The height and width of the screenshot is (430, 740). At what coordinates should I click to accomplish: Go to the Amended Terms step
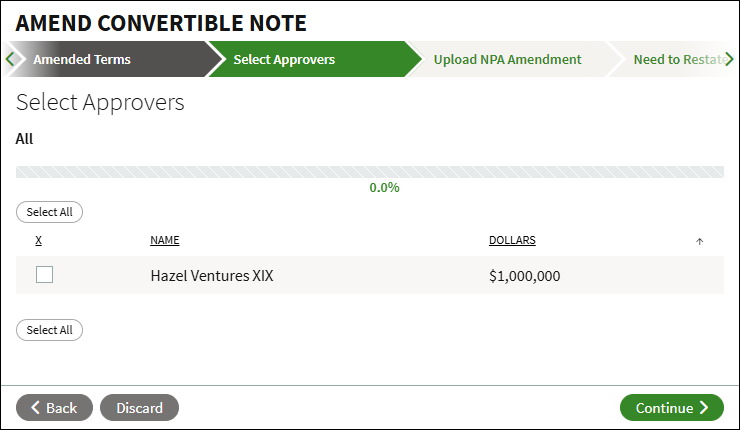[82, 59]
